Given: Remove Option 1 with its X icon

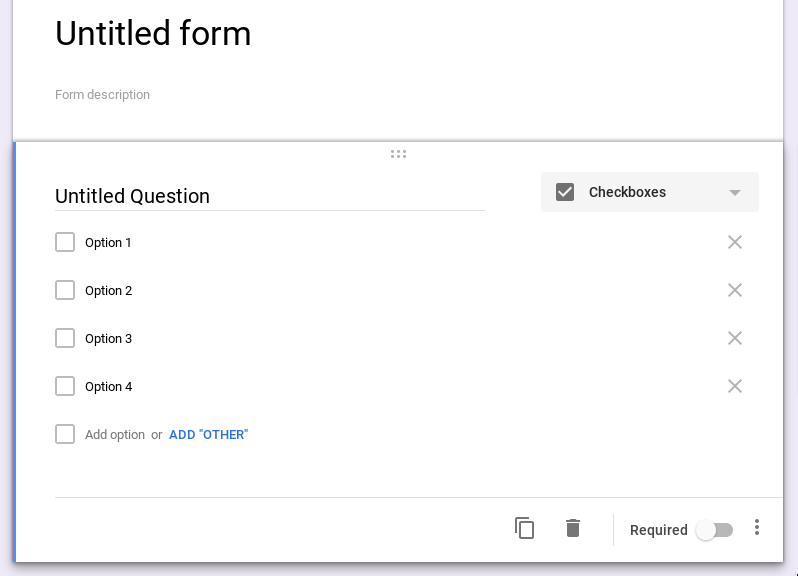Looking at the screenshot, I should pyautogui.click(x=735, y=242).
